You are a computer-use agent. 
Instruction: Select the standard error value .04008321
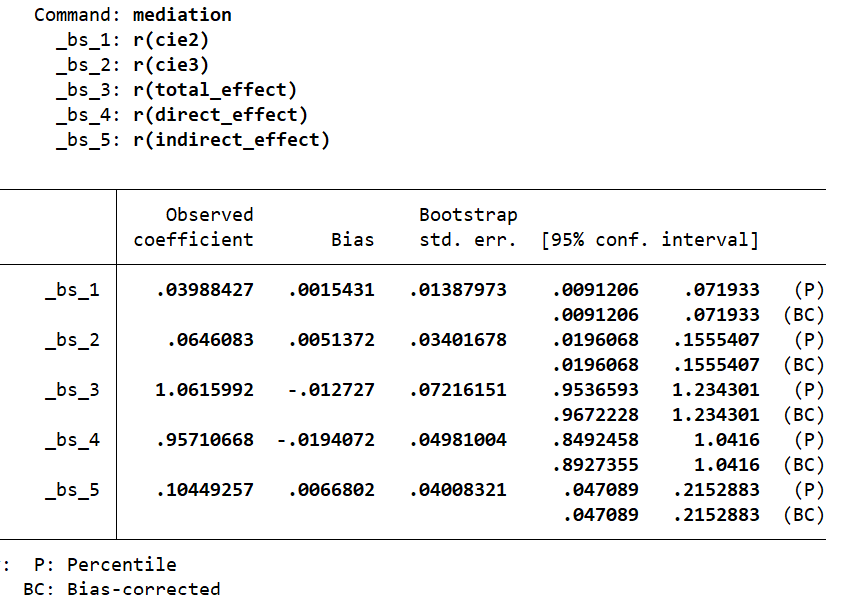457,490
